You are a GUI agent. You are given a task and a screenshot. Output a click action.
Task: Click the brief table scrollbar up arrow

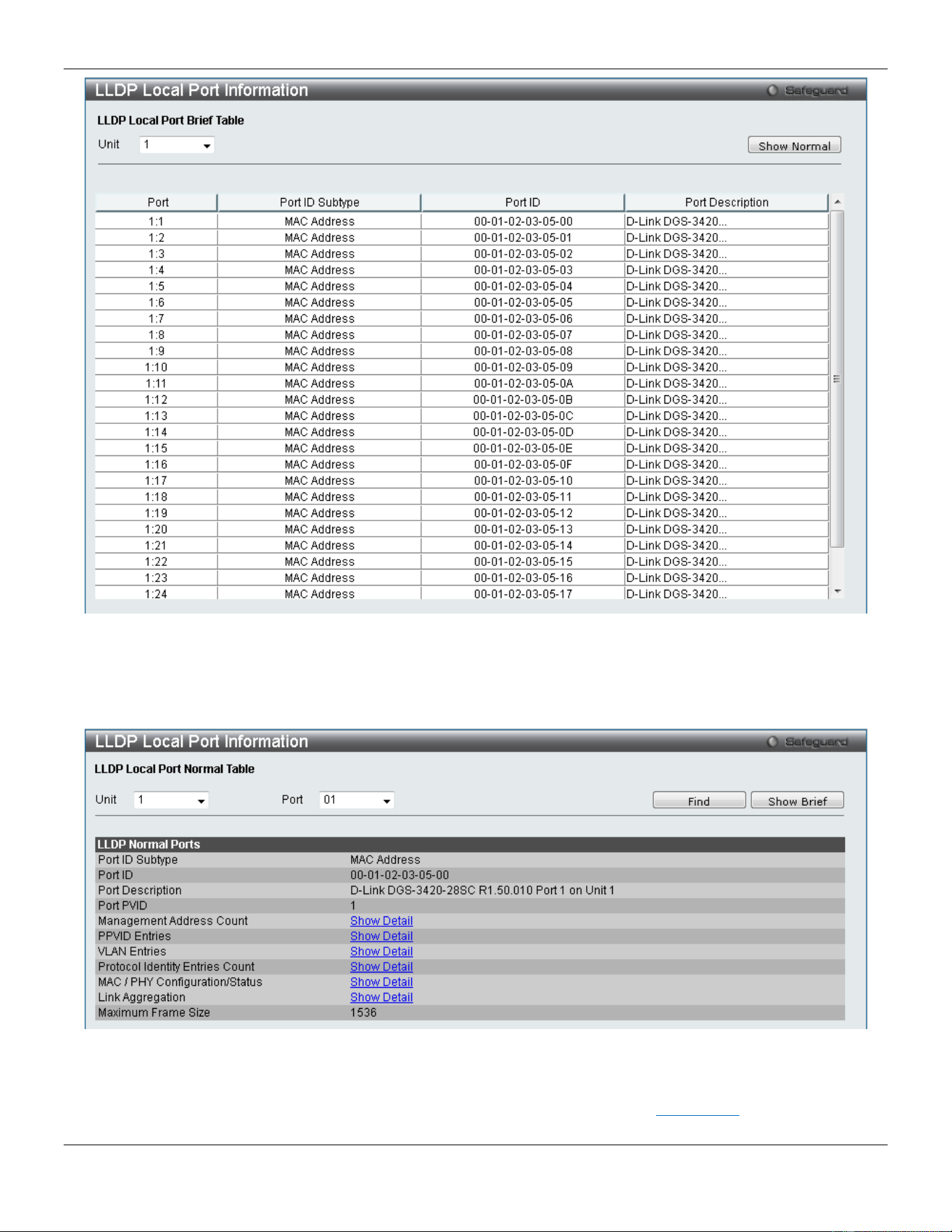(837, 202)
